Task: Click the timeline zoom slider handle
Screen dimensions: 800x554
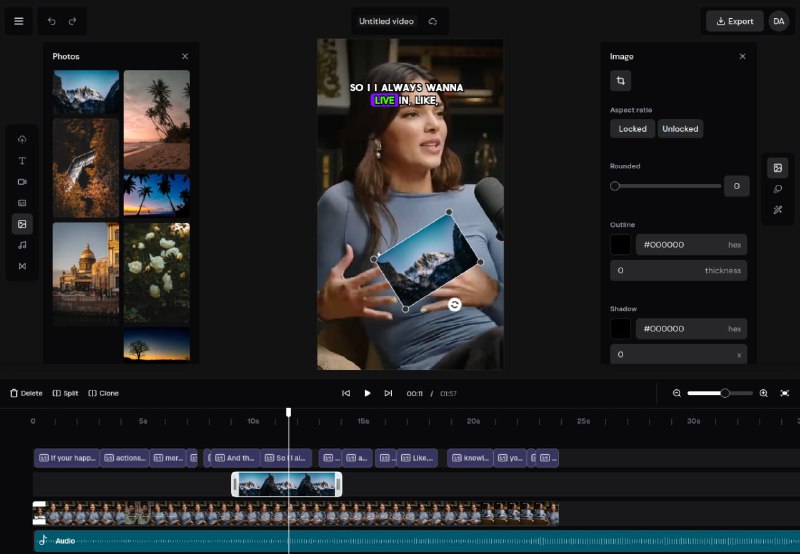Action: point(724,393)
